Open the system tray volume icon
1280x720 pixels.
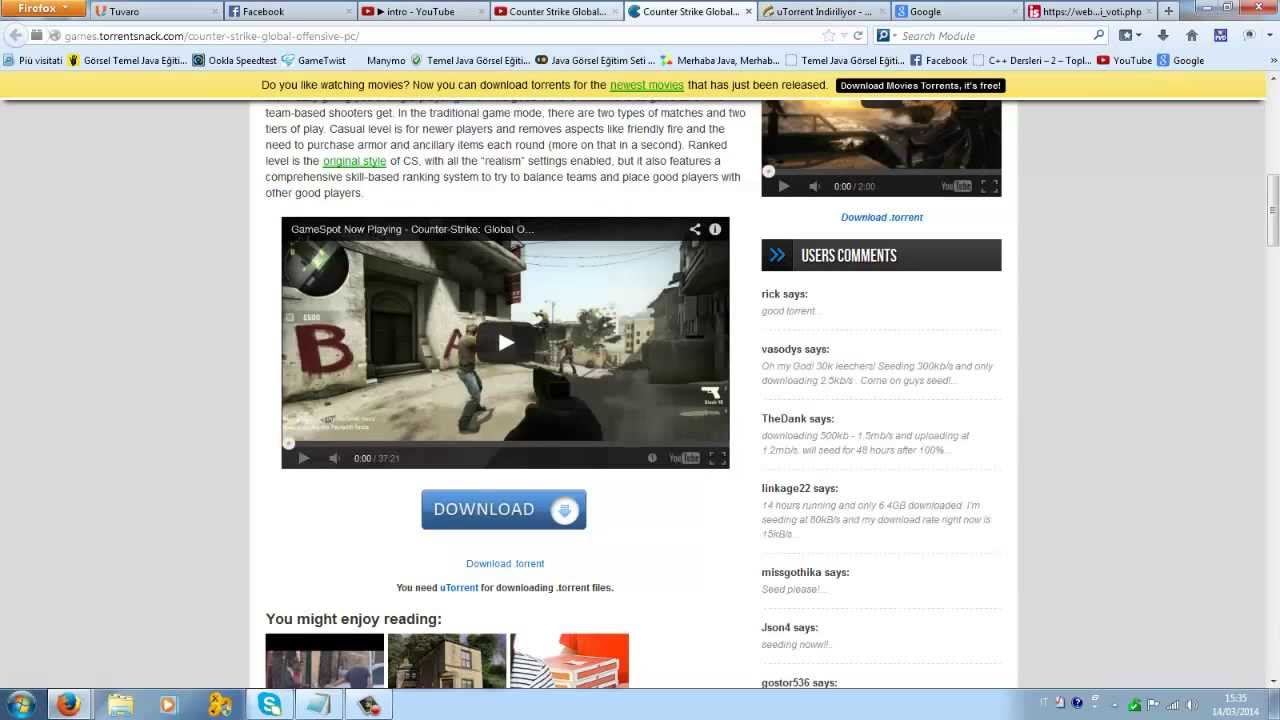coord(1192,704)
